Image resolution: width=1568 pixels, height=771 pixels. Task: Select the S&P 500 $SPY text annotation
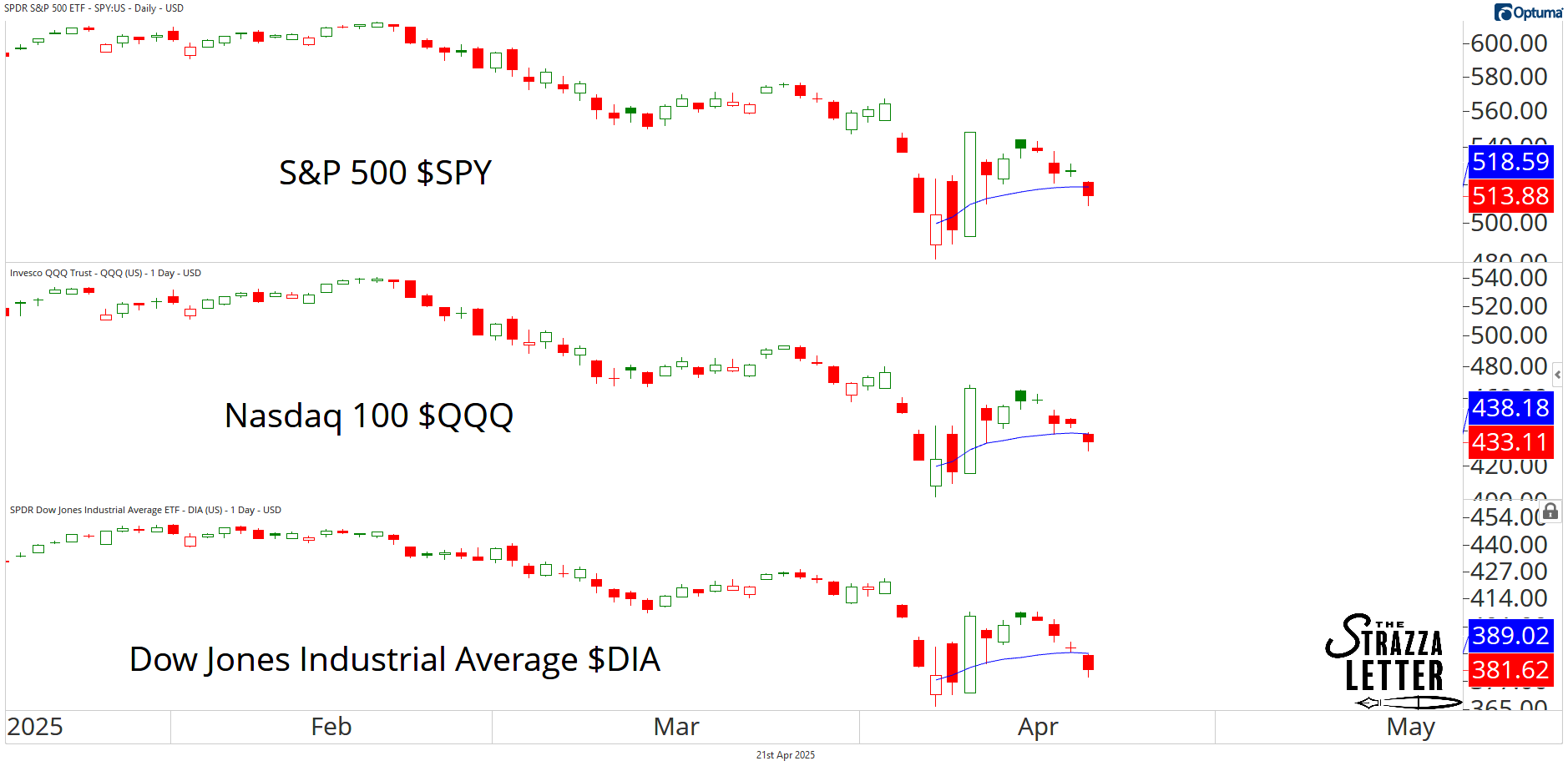385,173
